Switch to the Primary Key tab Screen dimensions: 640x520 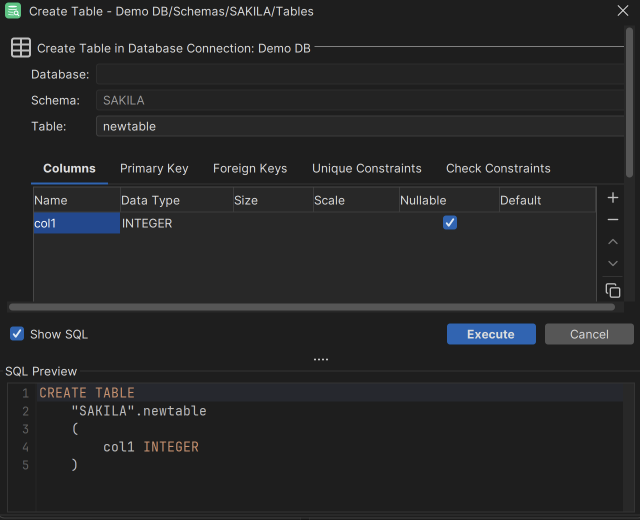(x=154, y=168)
